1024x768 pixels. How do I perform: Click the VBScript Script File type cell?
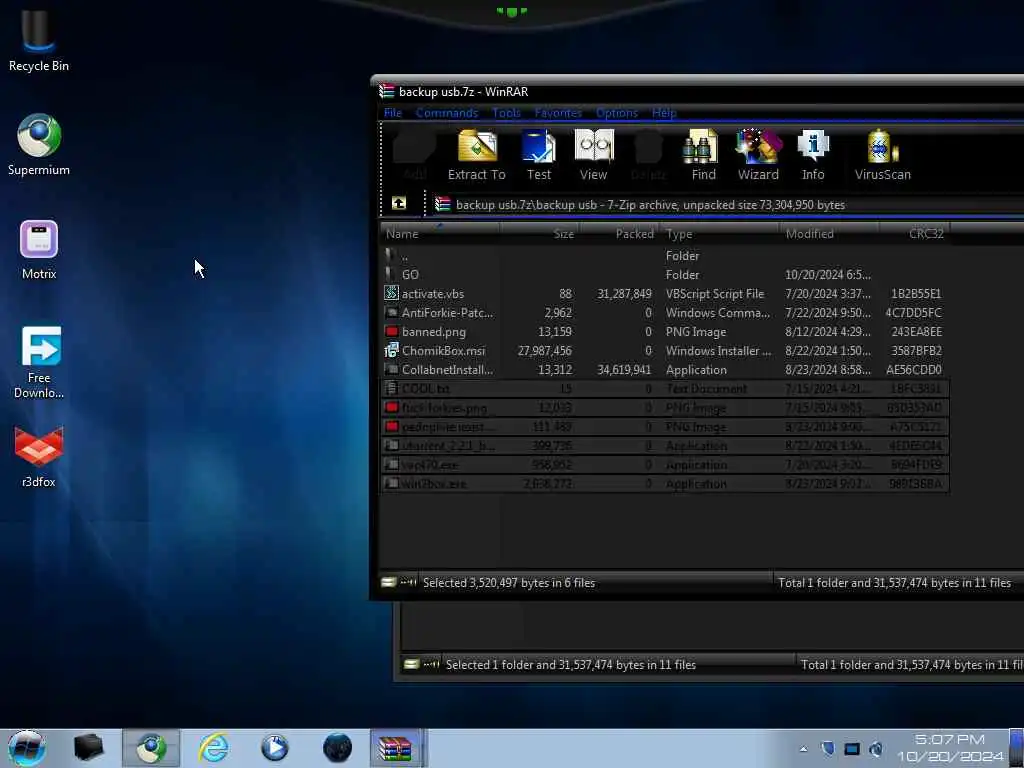point(714,293)
